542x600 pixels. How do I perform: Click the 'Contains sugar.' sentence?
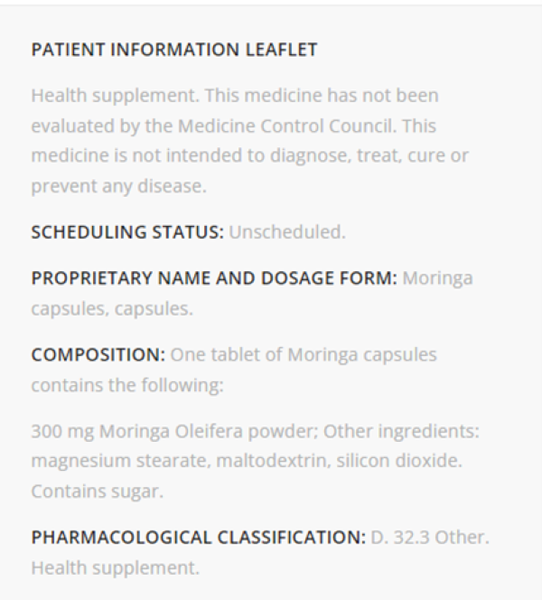[97, 492]
